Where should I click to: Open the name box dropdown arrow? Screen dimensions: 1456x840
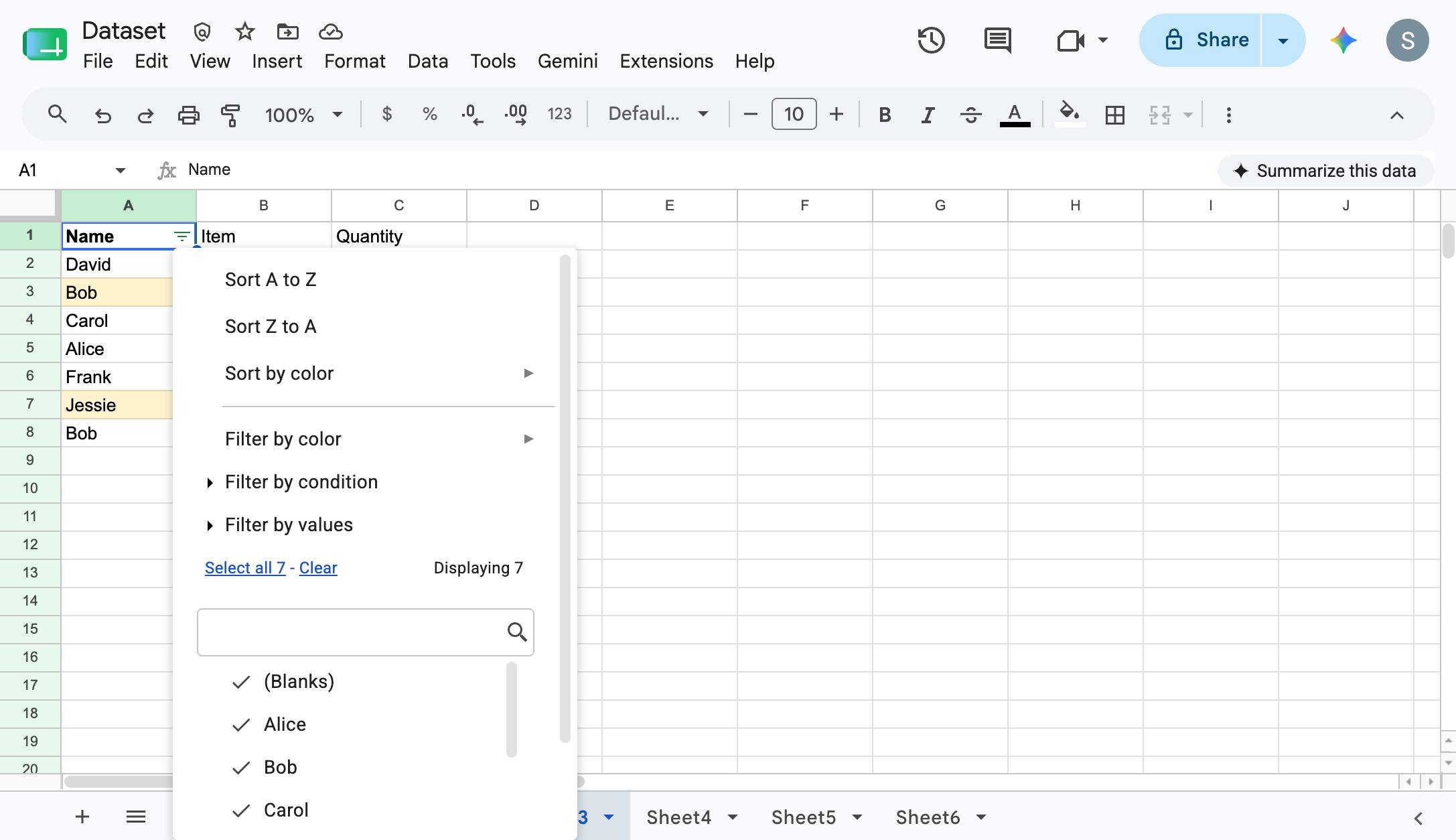[121, 170]
